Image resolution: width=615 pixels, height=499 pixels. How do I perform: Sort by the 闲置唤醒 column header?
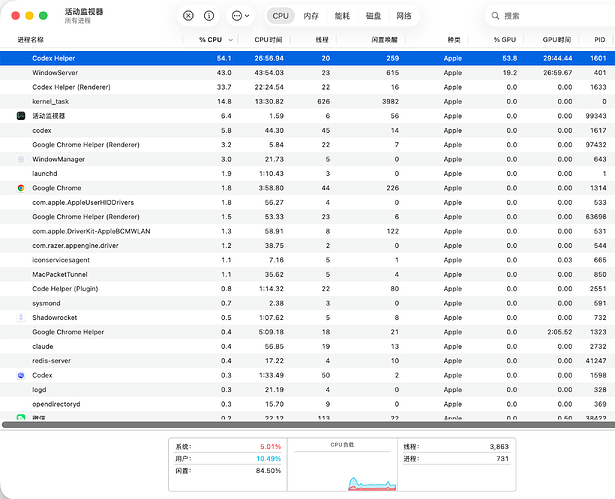click(x=384, y=40)
